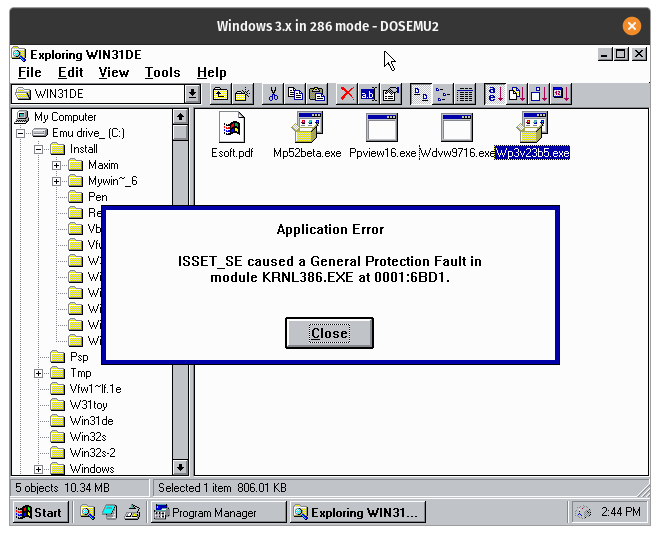The image size is (660, 535).
Task: Click the Properties toolbar icon
Action: [x=391, y=94]
